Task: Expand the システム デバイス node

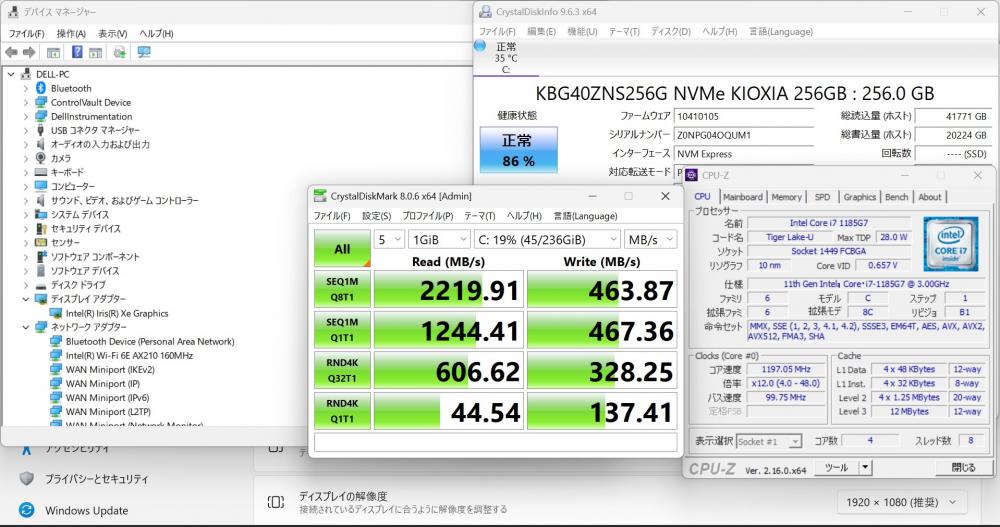Action: [26, 214]
